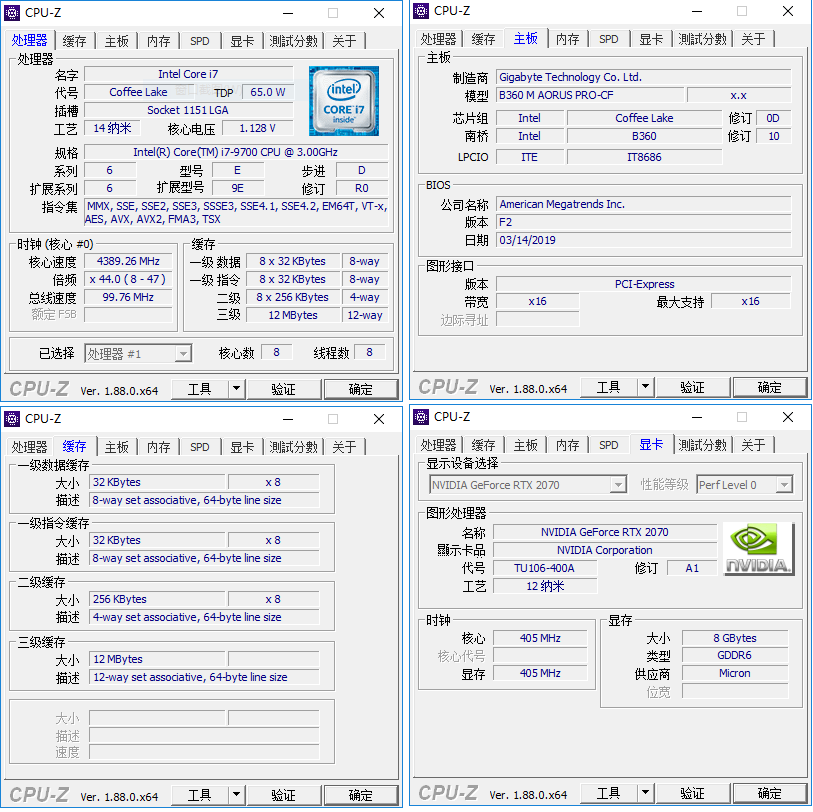Click the CPU-Z icon in the 缓存 window title bar

[x=12, y=418]
